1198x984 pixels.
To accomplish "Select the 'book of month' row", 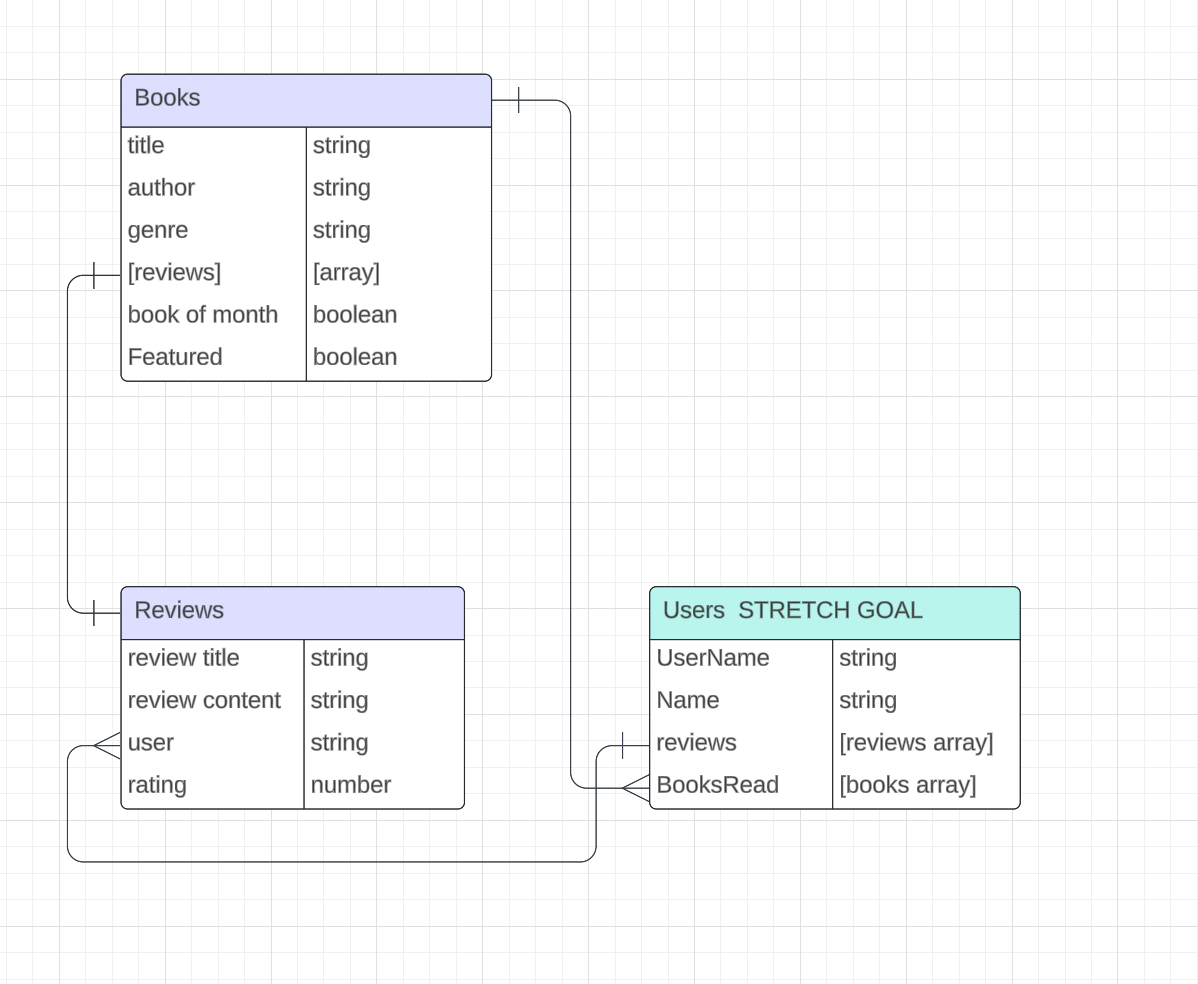I will tap(306, 314).
